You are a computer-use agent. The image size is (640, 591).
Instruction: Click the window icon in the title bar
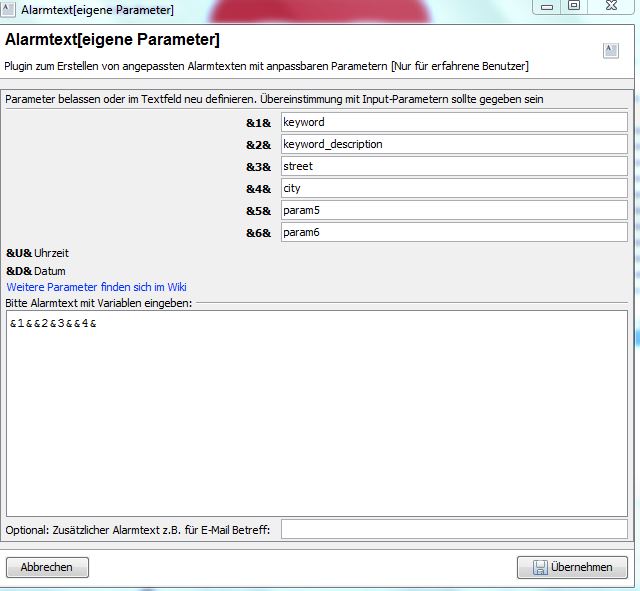(x=8, y=9)
